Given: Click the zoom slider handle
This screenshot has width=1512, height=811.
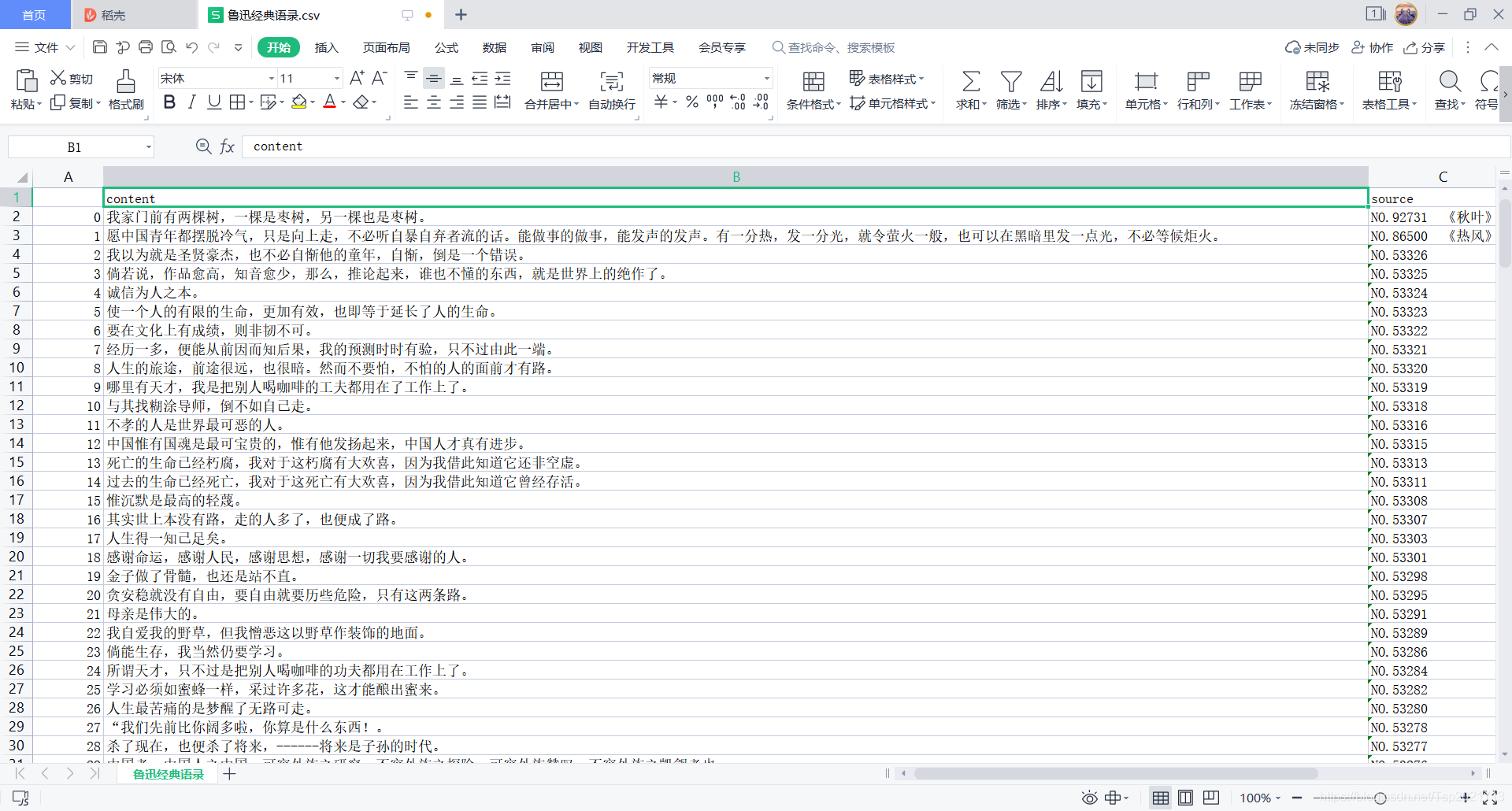Looking at the screenshot, I should point(1380,798).
